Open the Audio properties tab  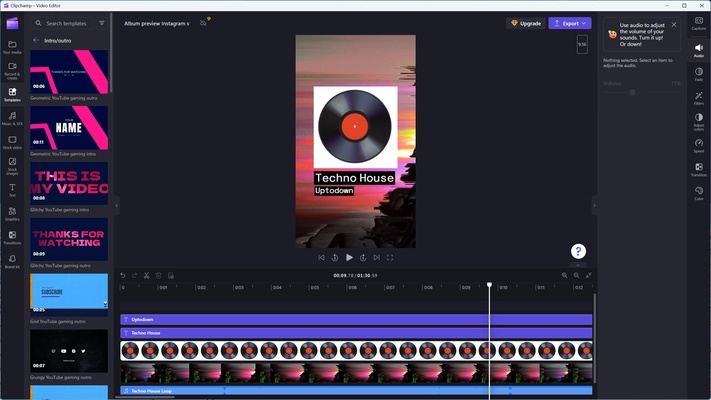pos(699,50)
